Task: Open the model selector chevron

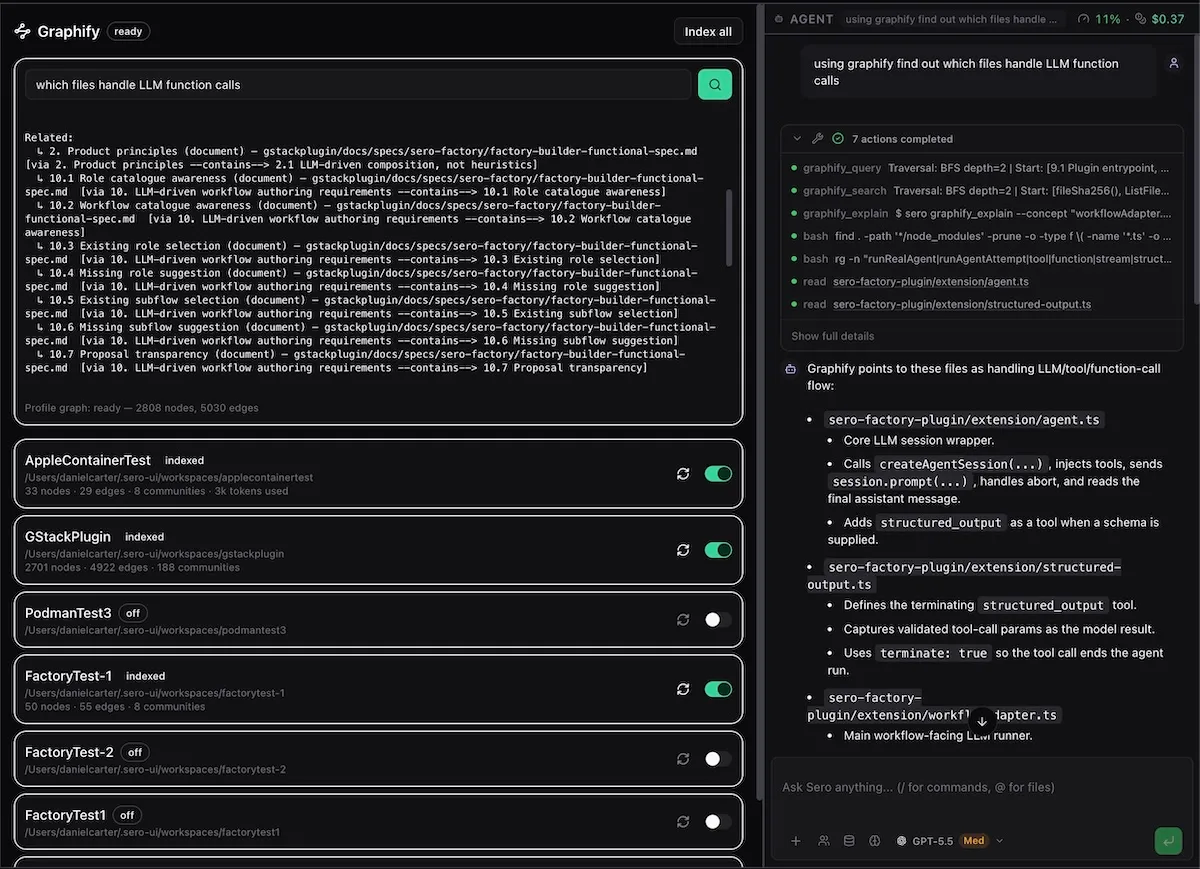Action: [1000, 841]
